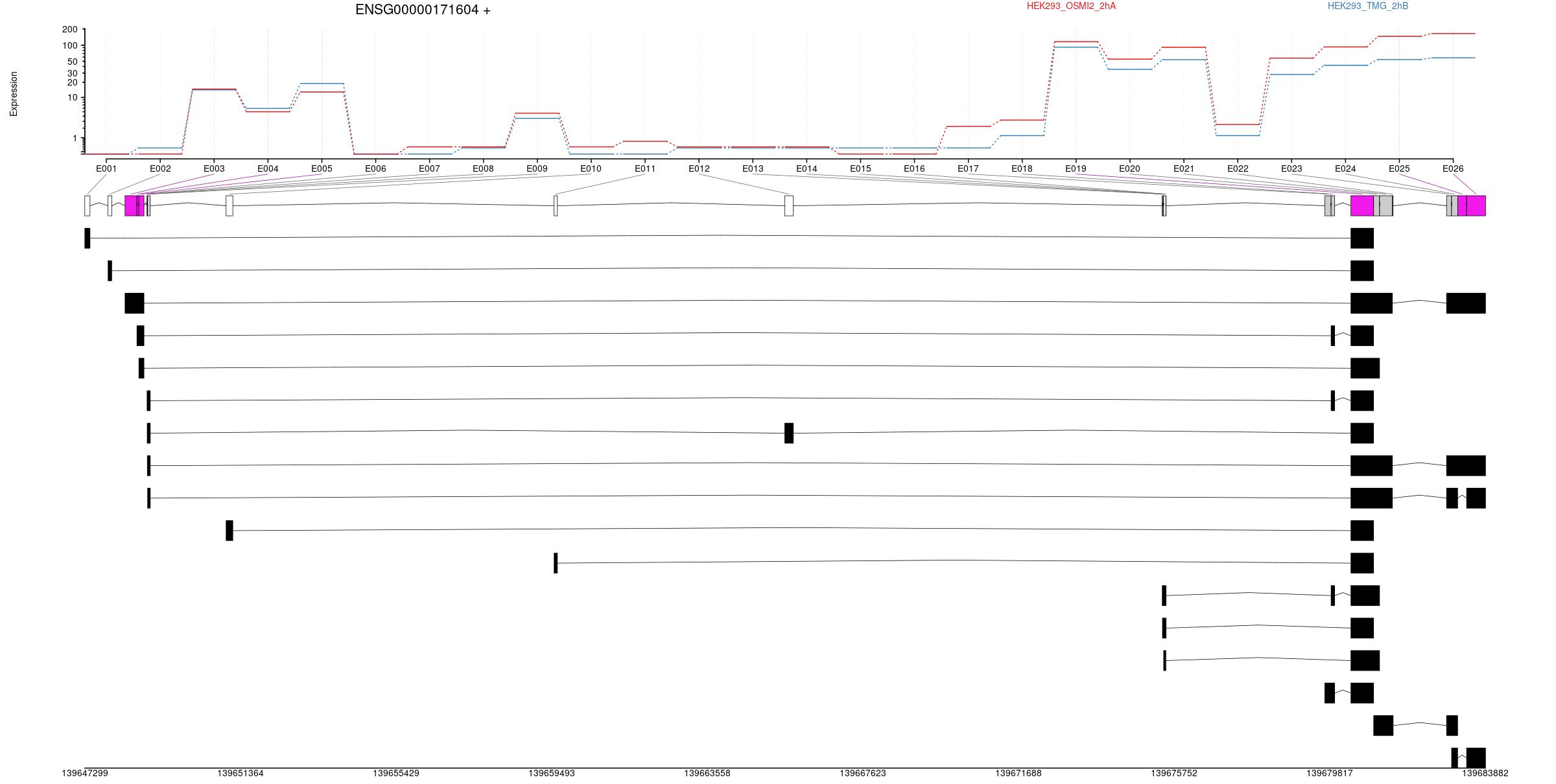Click exon label E009
The height and width of the screenshot is (784, 1556).
click(x=537, y=168)
